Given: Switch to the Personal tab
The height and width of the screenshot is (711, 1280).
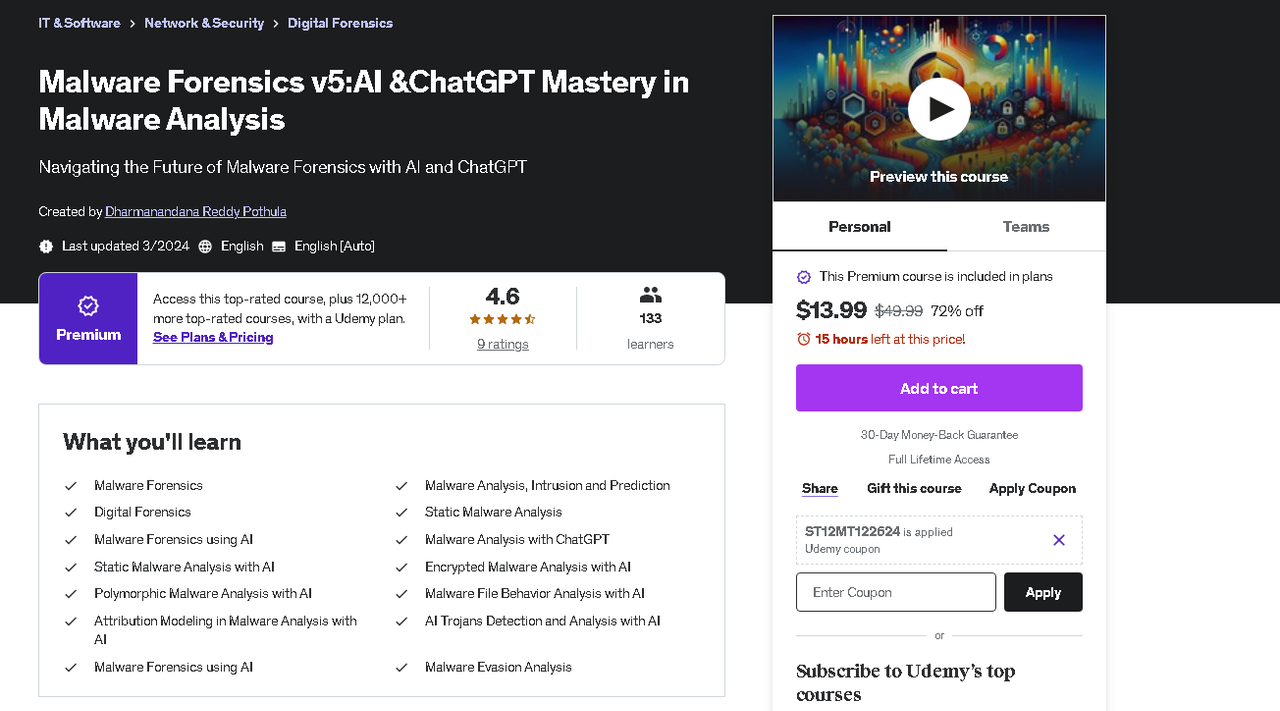Looking at the screenshot, I should click(x=860, y=227).
